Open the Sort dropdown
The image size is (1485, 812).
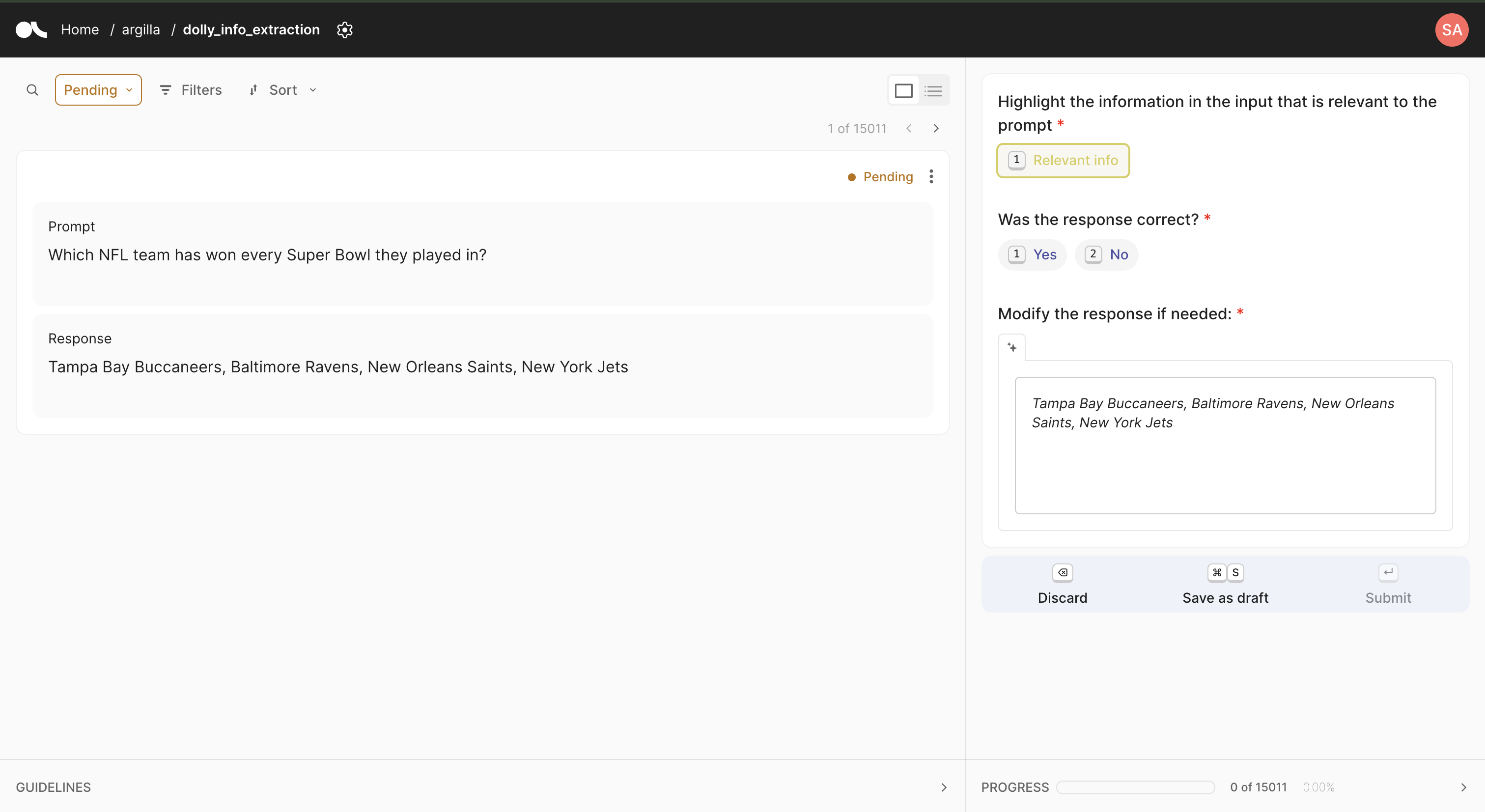click(283, 90)
